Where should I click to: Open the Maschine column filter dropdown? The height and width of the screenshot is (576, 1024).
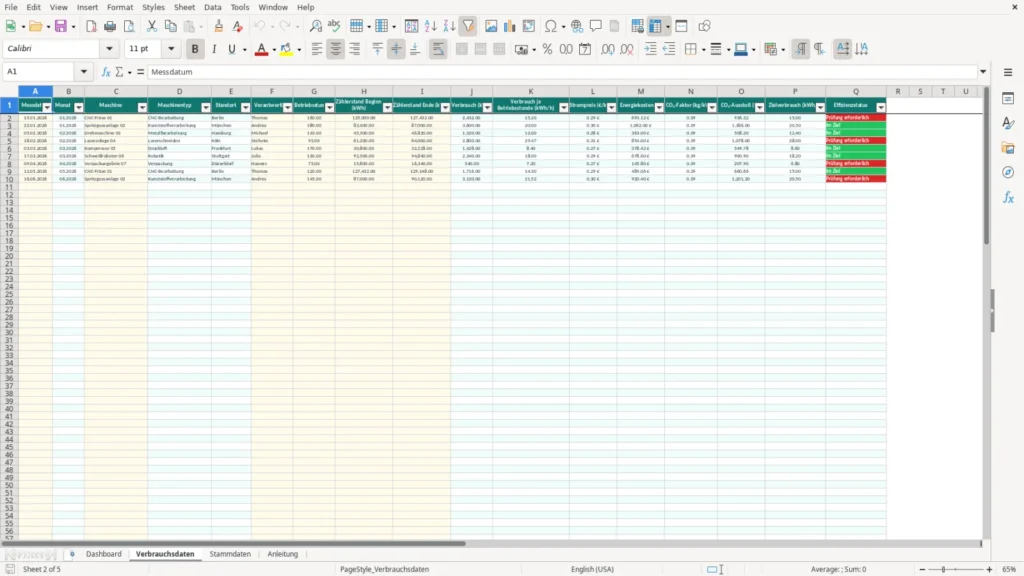coord(142,107)
